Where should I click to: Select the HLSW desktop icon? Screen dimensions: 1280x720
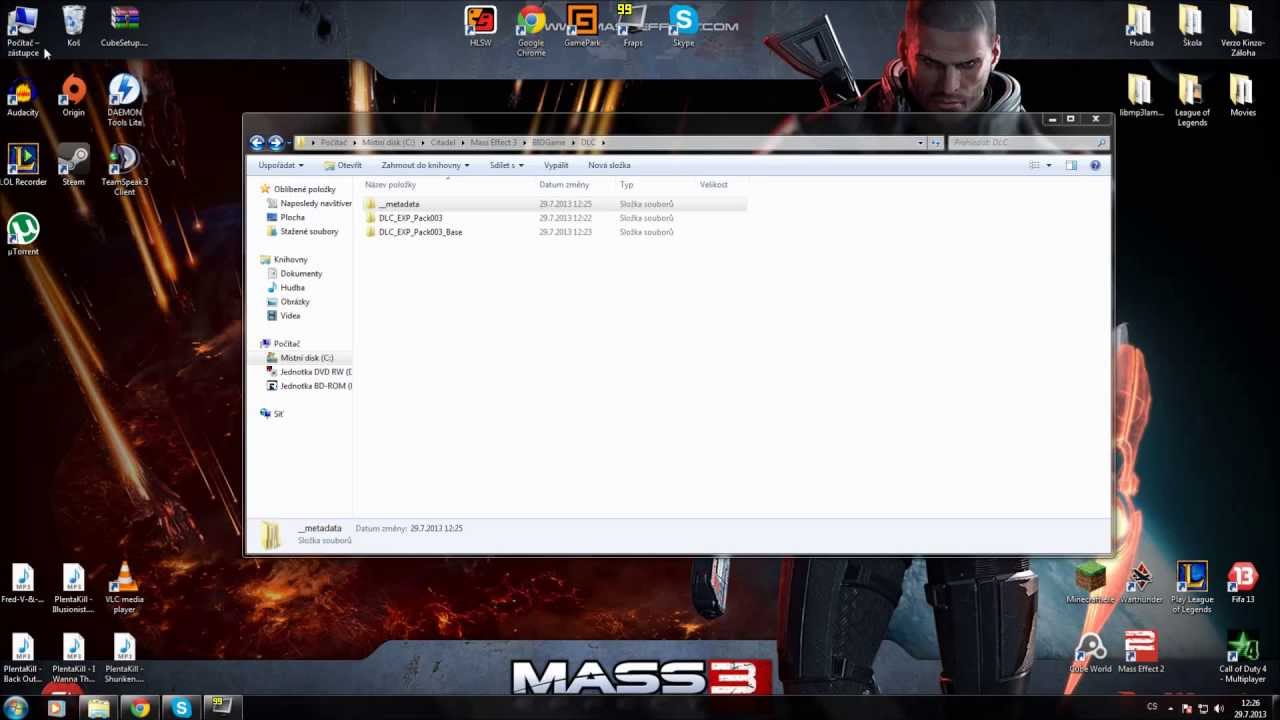tap(480, 25)
